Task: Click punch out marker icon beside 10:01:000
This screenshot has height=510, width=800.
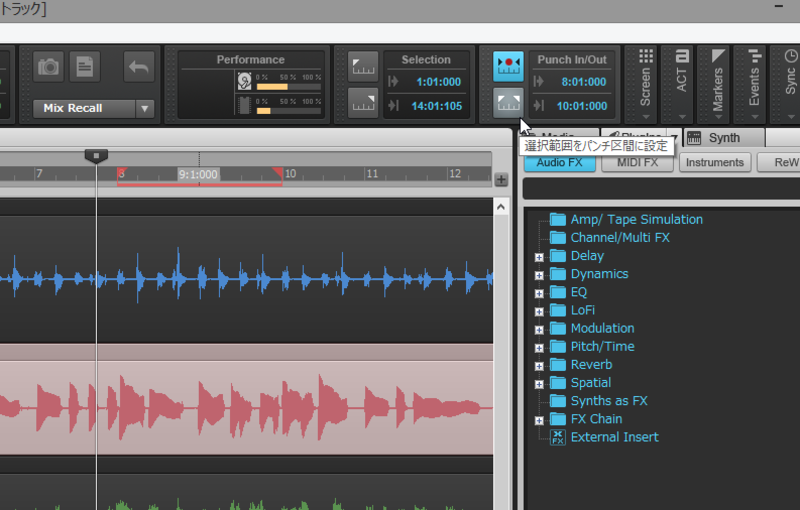Action: click(539, 106)
